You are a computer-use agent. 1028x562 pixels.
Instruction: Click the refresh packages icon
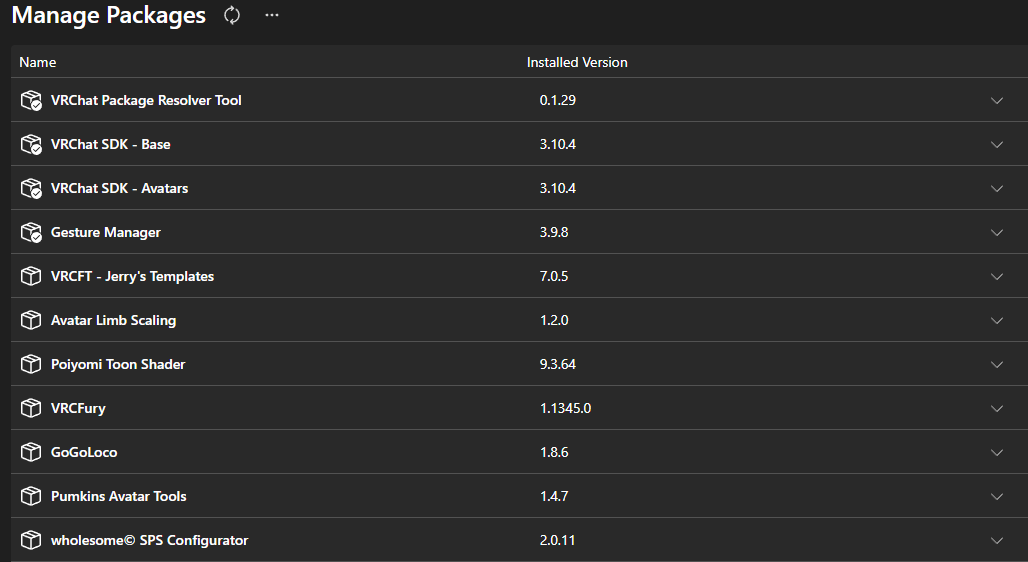coord(232,15)
